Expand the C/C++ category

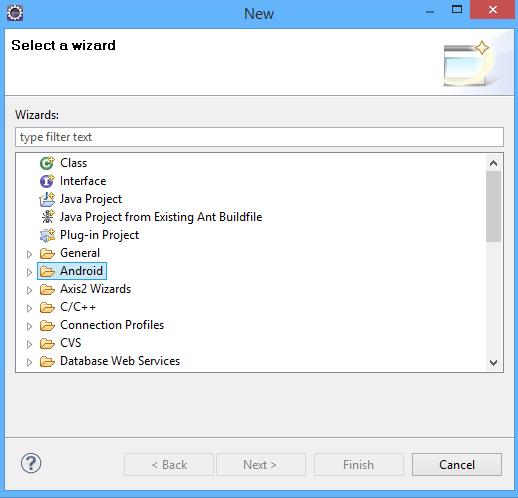click(29, 308)
